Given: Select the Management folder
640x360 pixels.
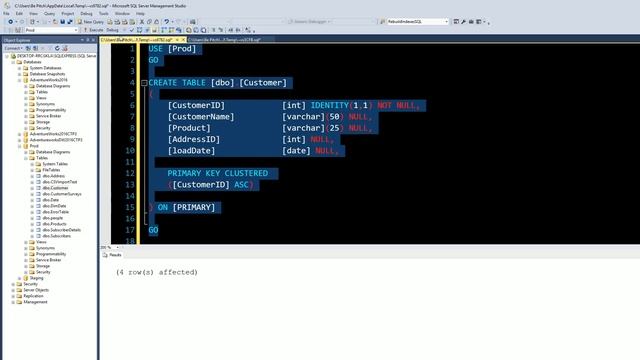Looking at the screenshot, I should [35, 302].
